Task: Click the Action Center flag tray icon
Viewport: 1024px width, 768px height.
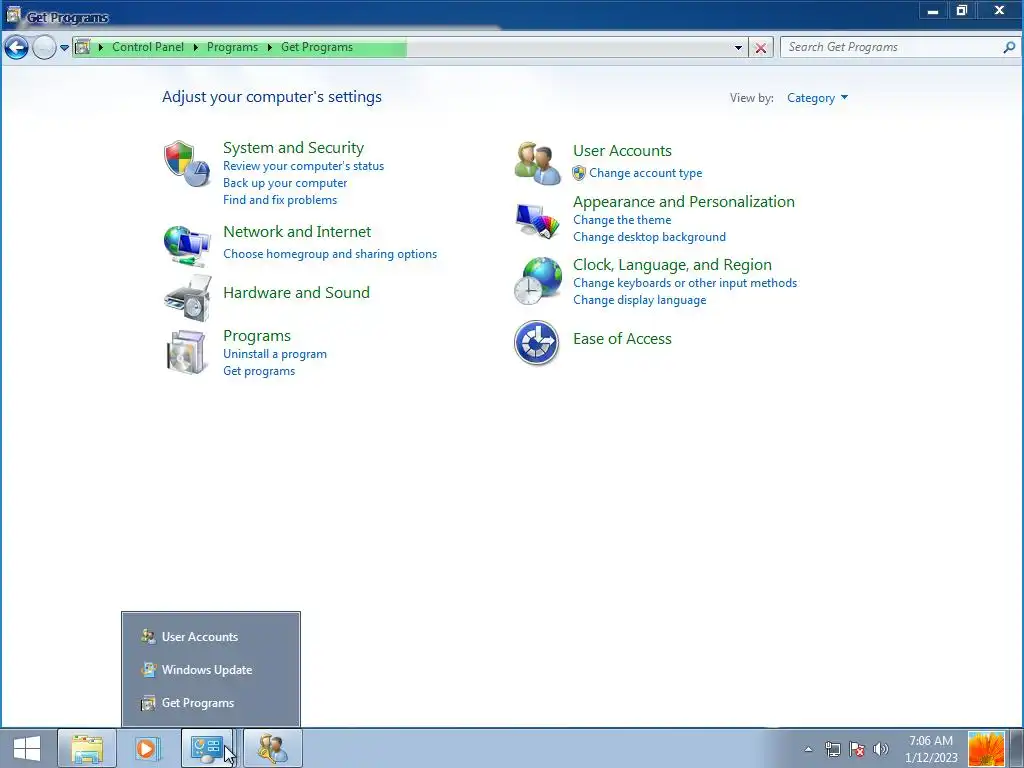Action: 857,749
